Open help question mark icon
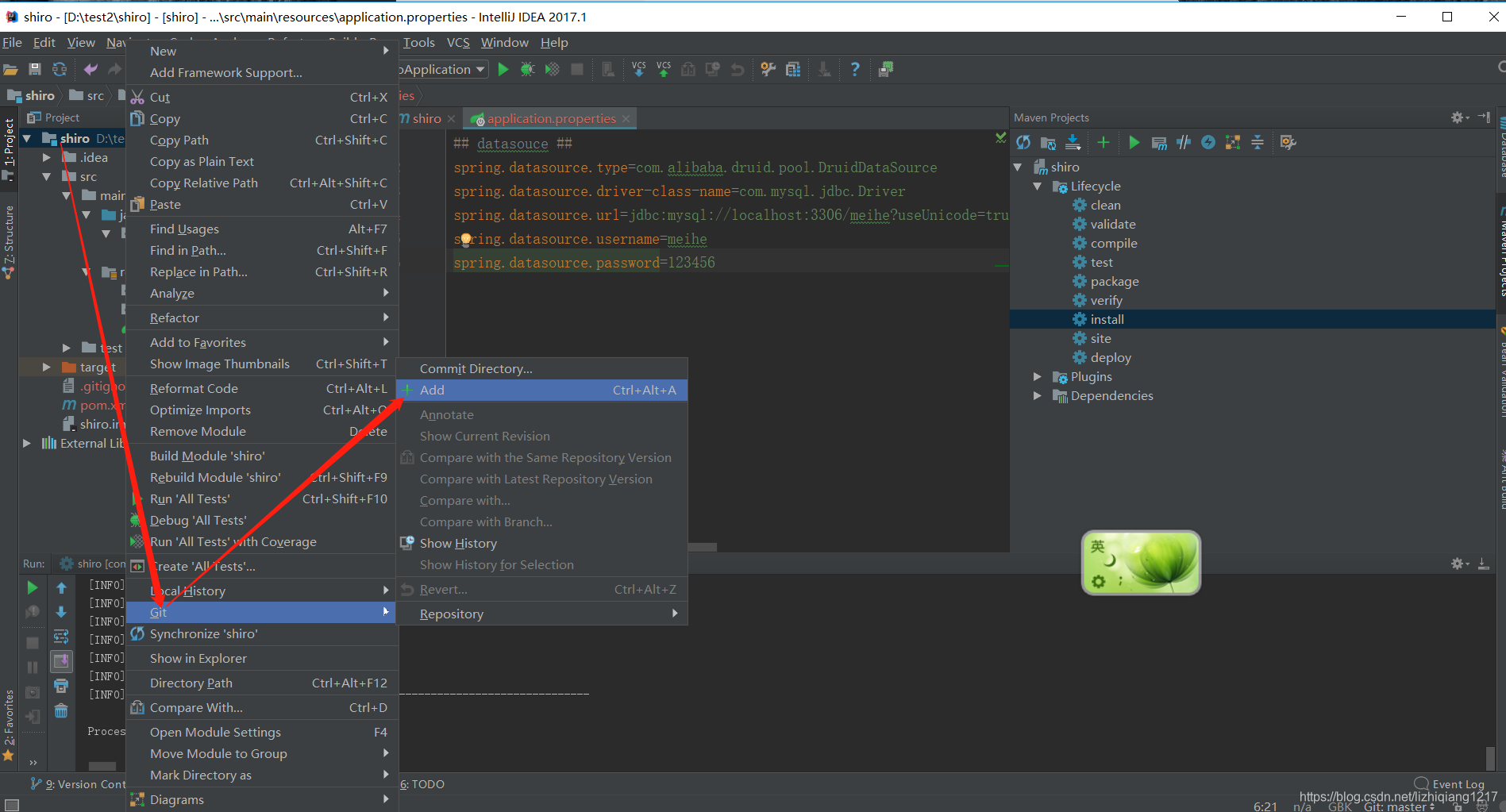The width and height of the screenshot is (1506, 812). click(854, 70)
